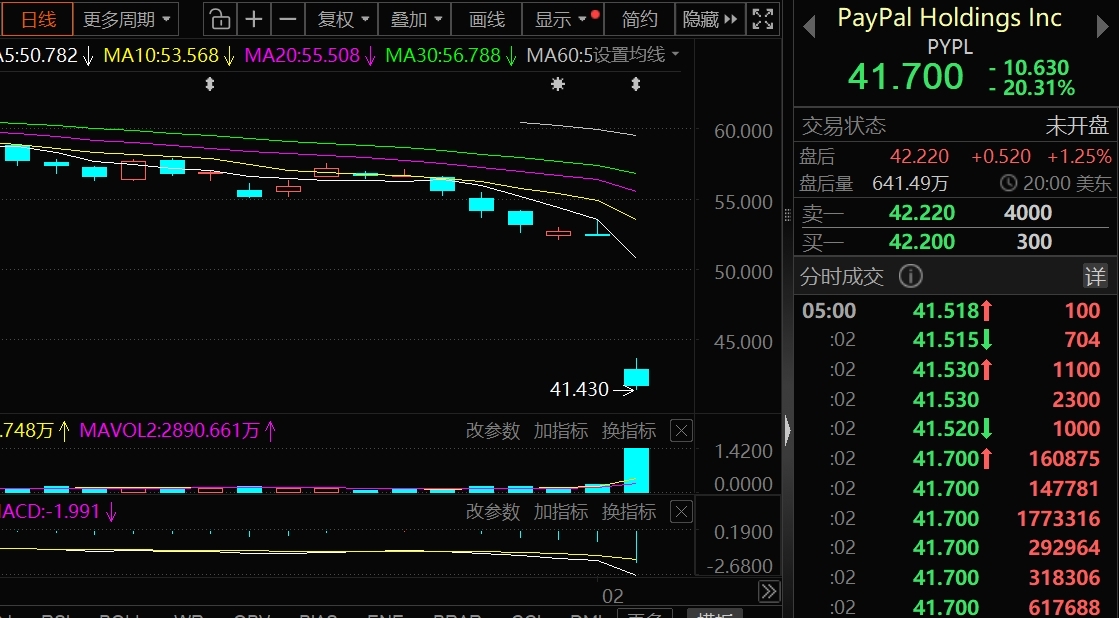This screenshot has width=1119, height=618.
Task: Click the 未开盘 trading status
Action: point(1077,126)
